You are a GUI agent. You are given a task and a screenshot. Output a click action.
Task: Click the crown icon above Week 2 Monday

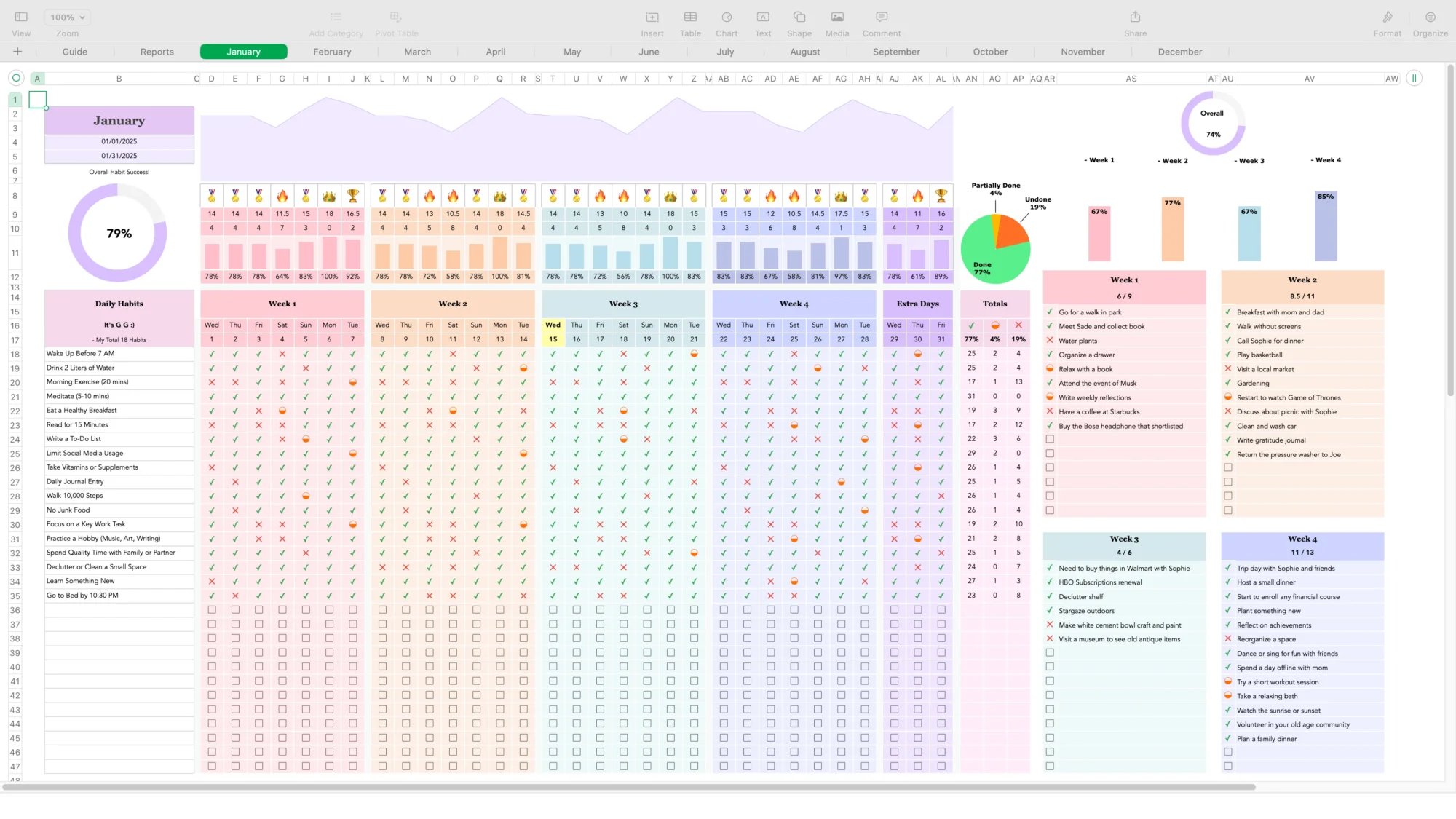click(x=500, y=196)
